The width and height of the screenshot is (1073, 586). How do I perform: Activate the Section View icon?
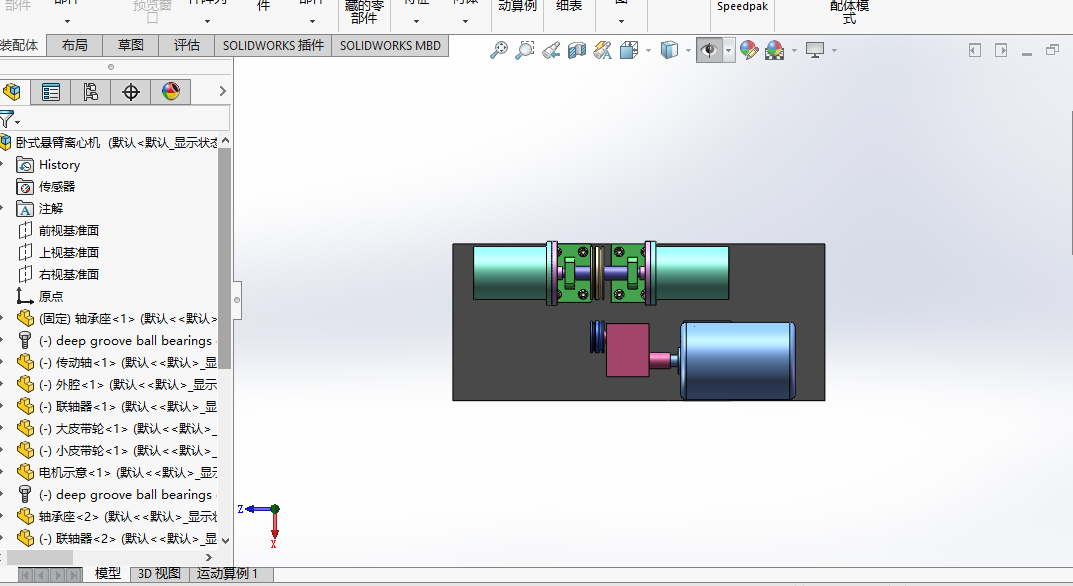point(577,50)
